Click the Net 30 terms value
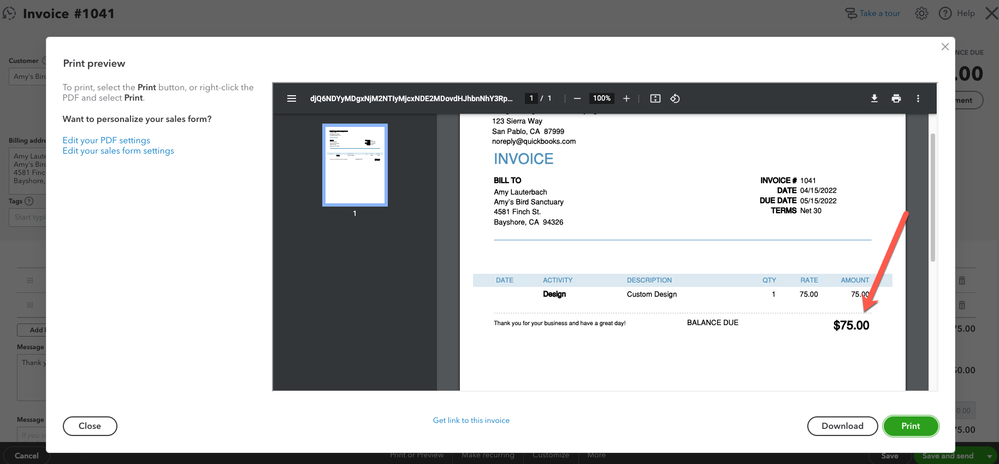The width and height of the screenshot is (999, 464). pos(810,210)
